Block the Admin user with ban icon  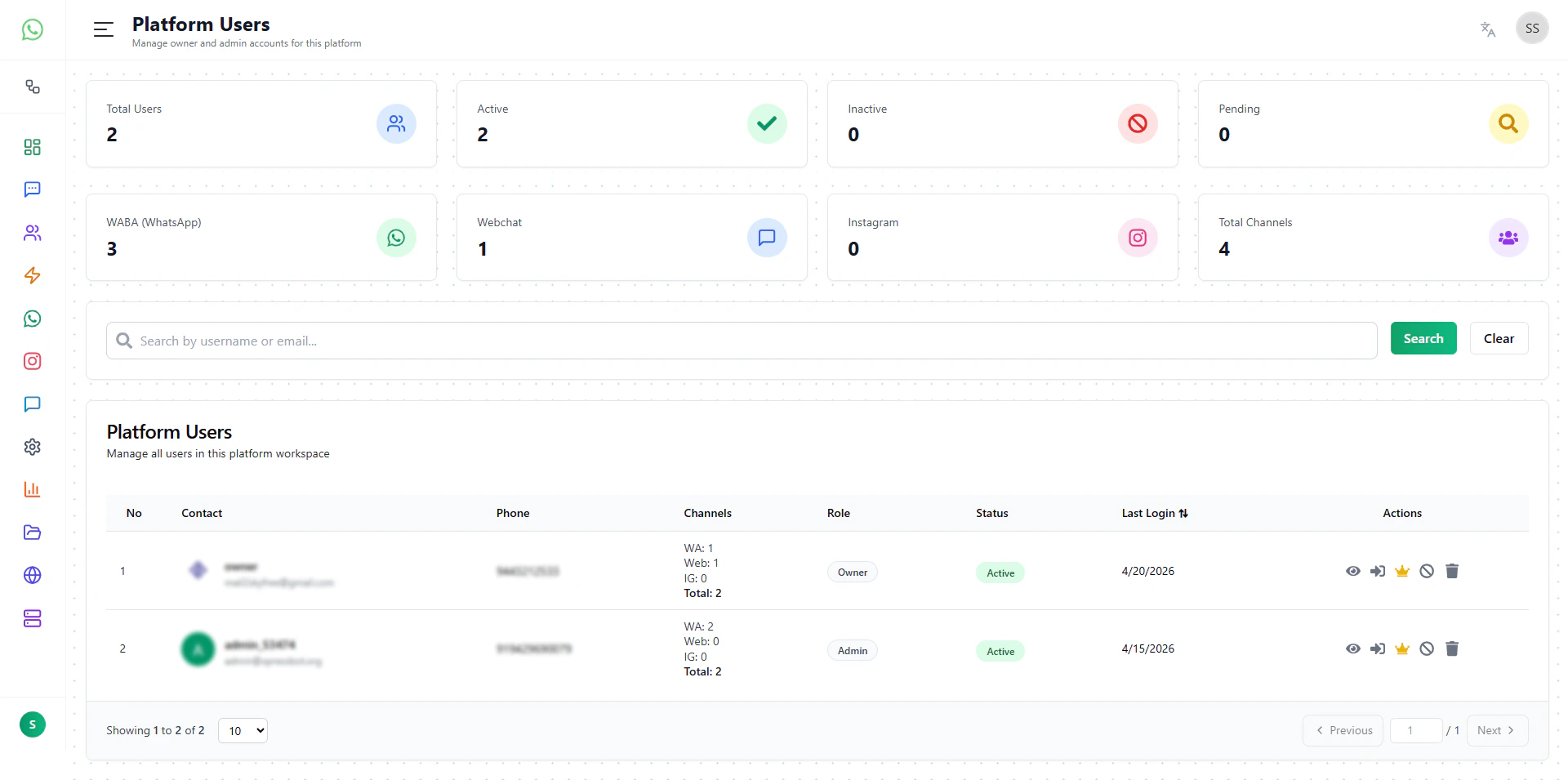click(x=1427, y=649)
